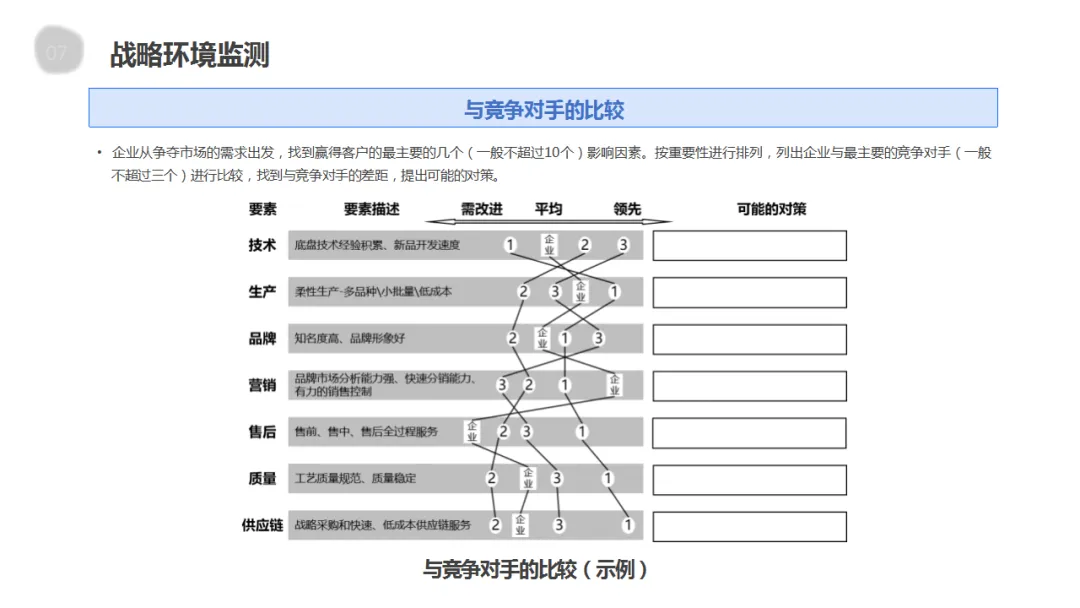Click the 要素描述 column heading
This screenshot has width=1080, height=608.
371,209
